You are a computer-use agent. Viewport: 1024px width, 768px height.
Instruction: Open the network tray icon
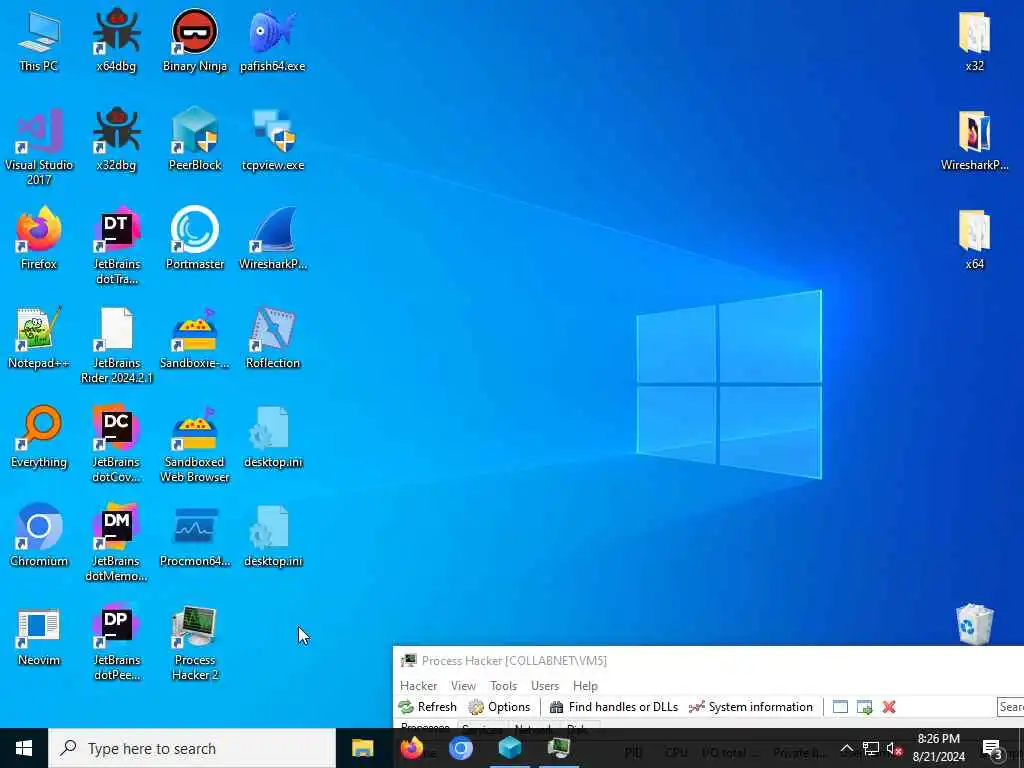tap(871, 748)
